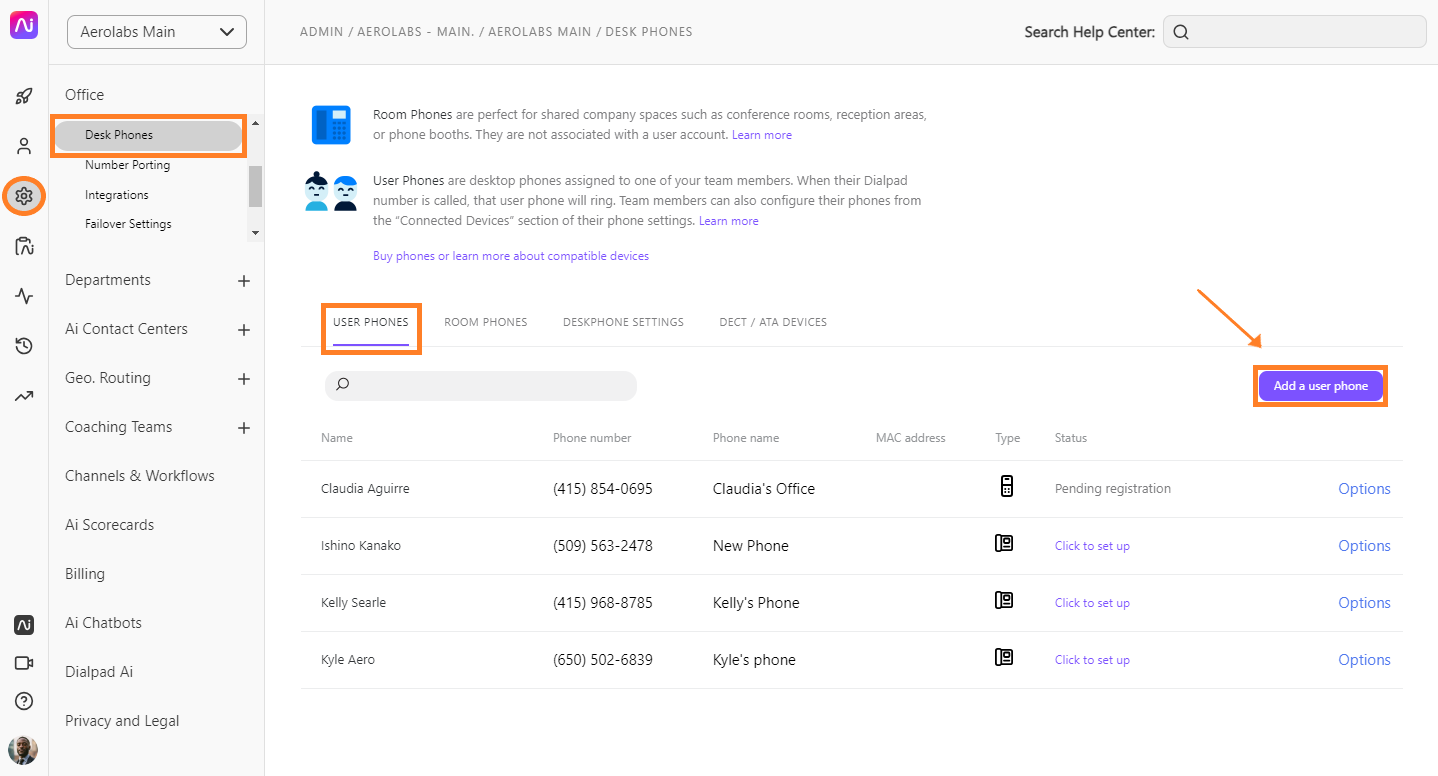Open the DECT / ATA Devices tab

[x=773, y=322]
